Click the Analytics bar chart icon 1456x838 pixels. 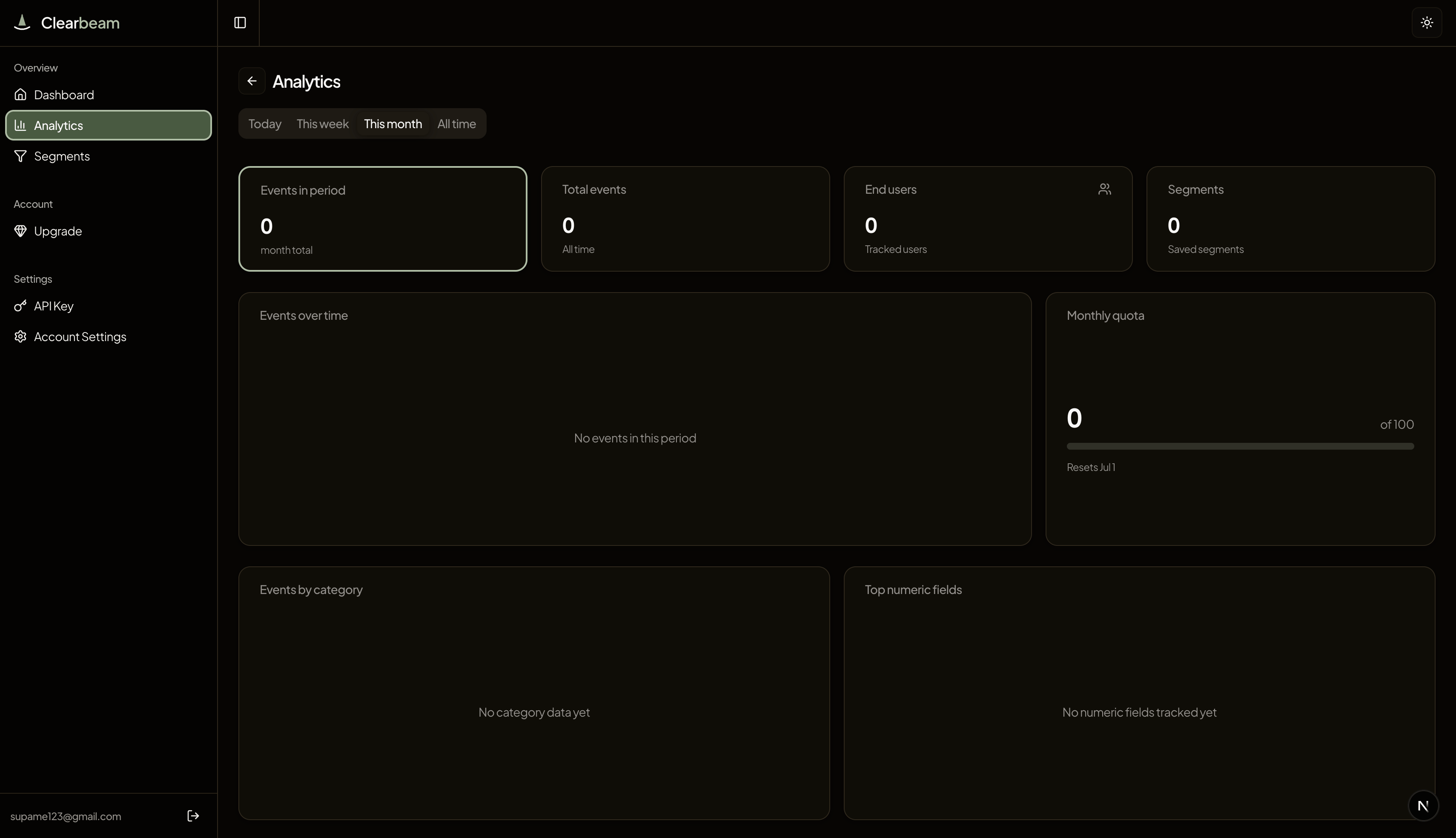tap(21, 125)
